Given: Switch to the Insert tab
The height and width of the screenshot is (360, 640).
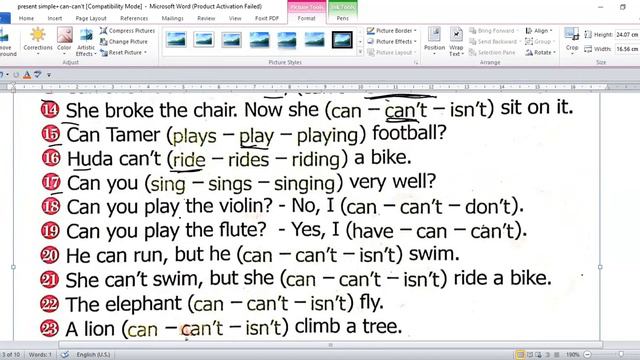Looking at the screenshot, I should [x=55, y=18].
